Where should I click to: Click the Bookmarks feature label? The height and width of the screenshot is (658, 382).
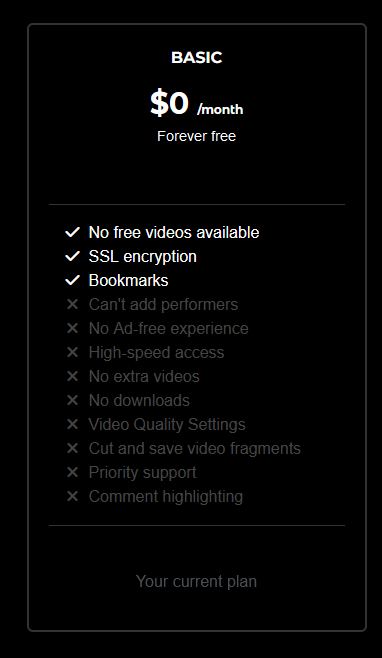[128, 280]
